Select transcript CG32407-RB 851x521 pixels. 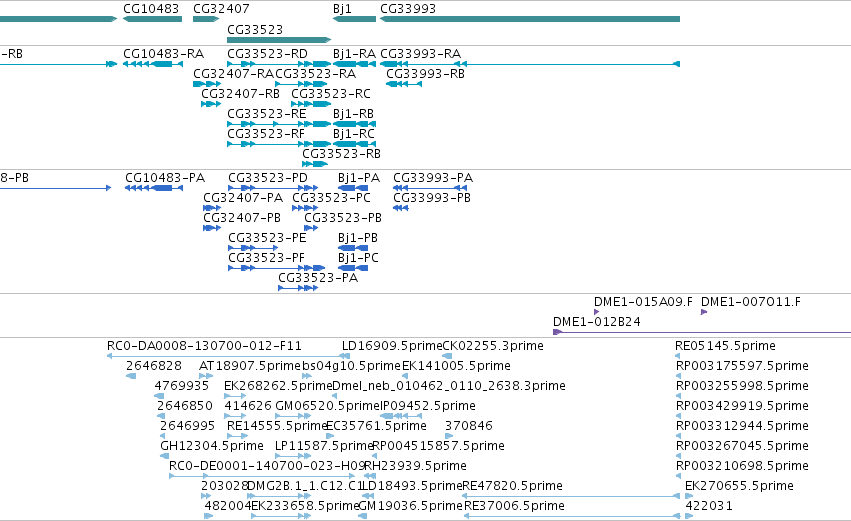[x=211, y=104]
